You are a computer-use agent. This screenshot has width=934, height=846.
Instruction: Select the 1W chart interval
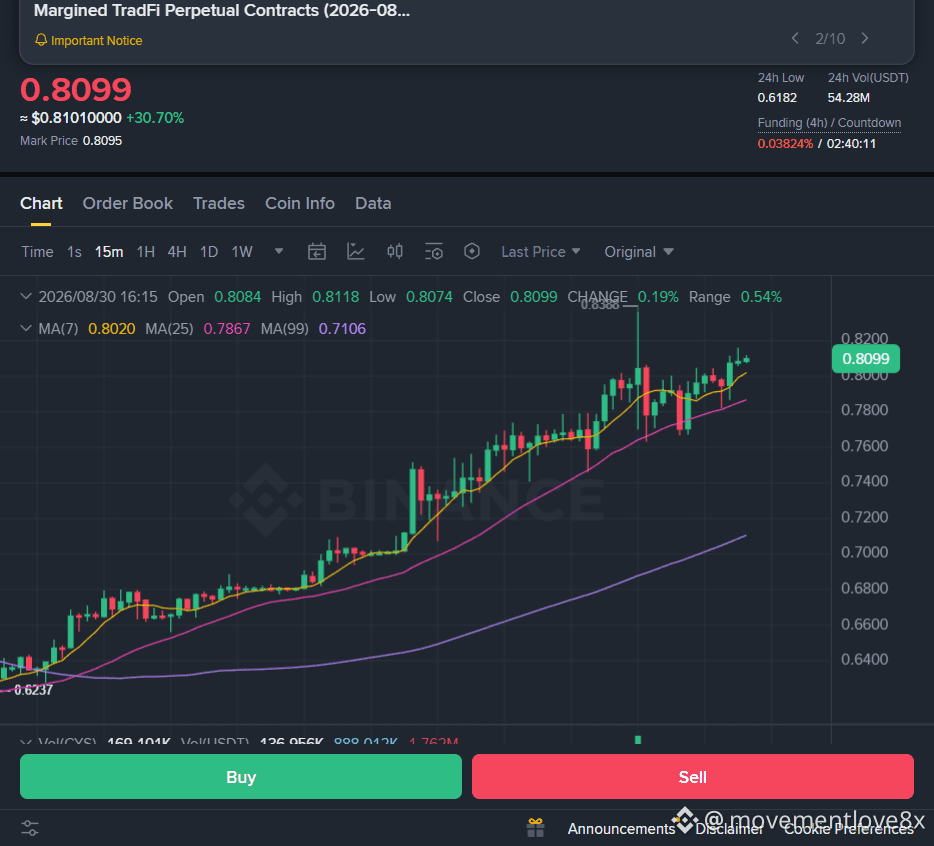pyautogui.click(x=242, y=252)
